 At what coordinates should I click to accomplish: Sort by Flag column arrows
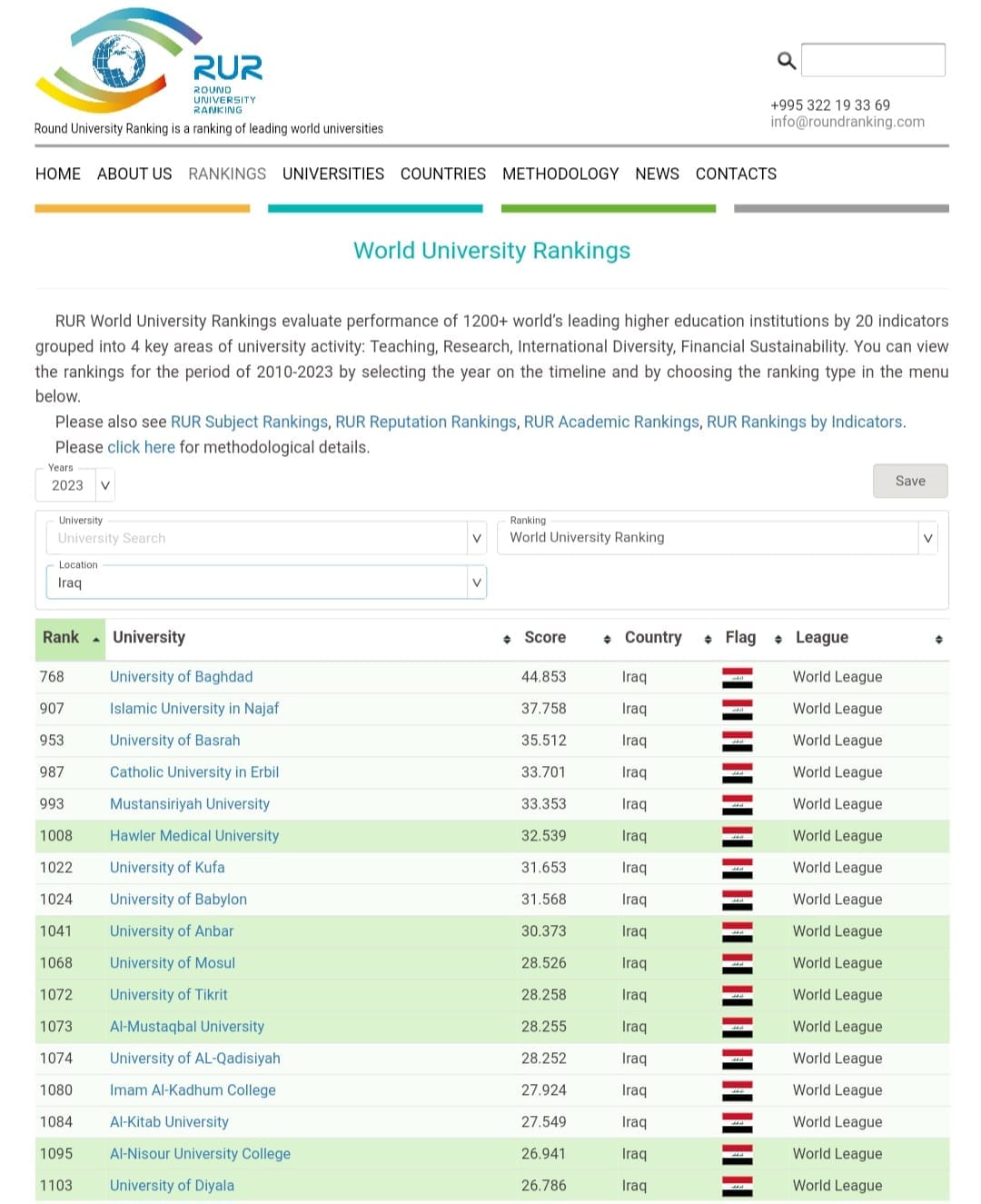(x=778, y=640)
